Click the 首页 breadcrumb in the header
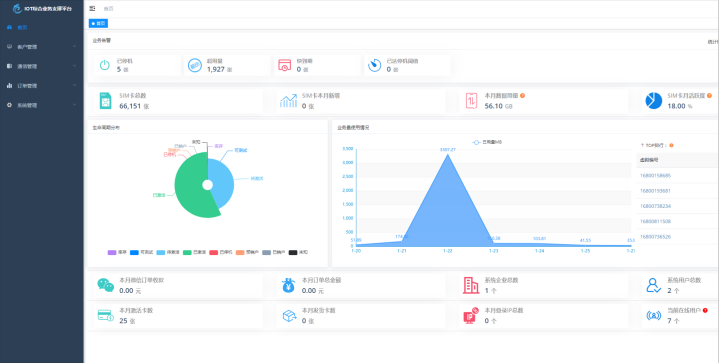 click(108, 8)
